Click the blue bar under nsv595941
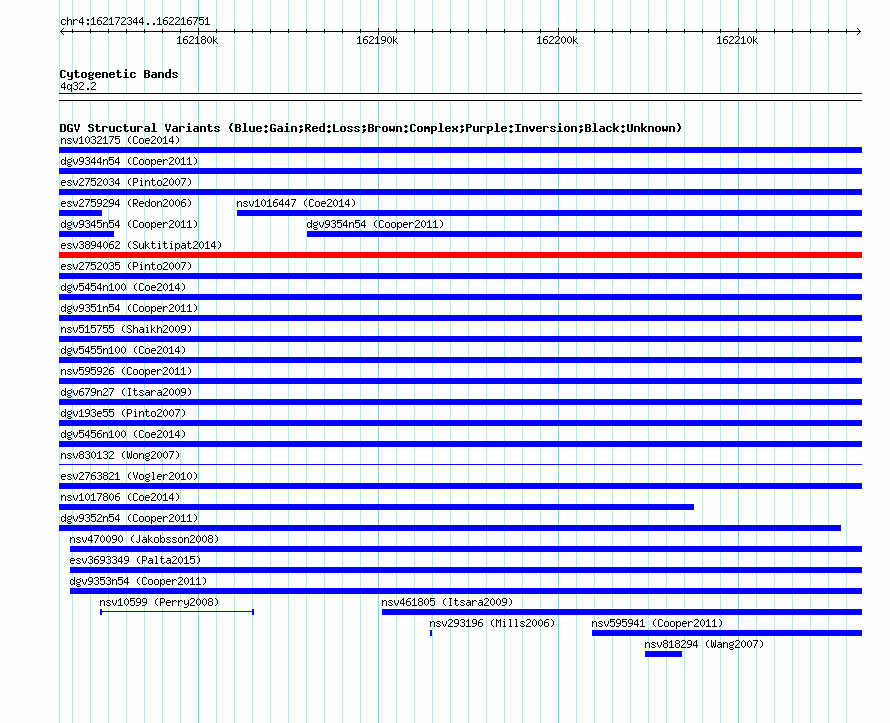 pyautogui.click(x=727, y=633)
